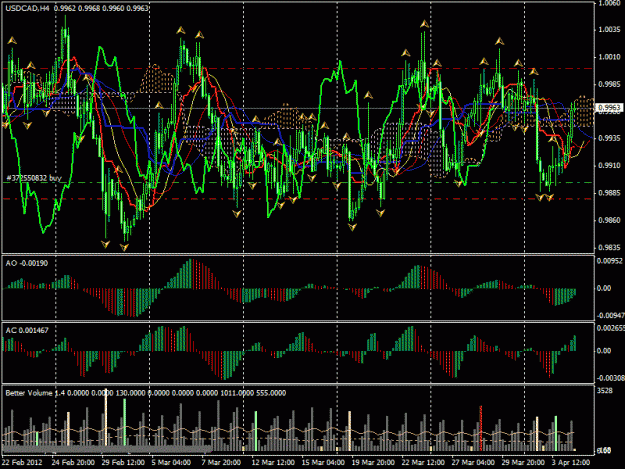Screen dimensions: 625x469
Task: Click the 22 Mar 12:00 time label
Action: [423, 462]
